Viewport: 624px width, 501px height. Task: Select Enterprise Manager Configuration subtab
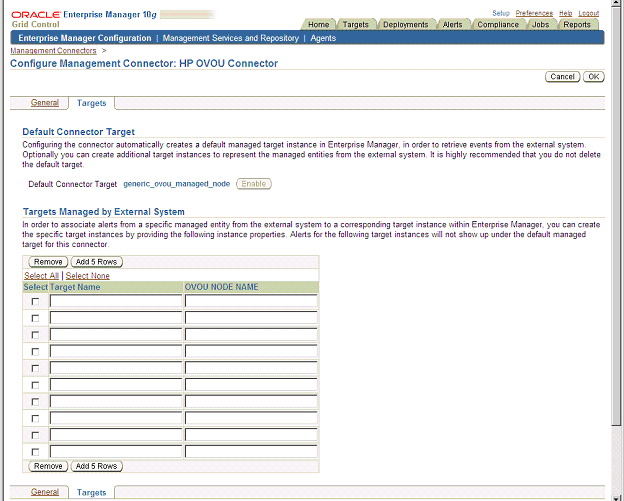point(85,38)
